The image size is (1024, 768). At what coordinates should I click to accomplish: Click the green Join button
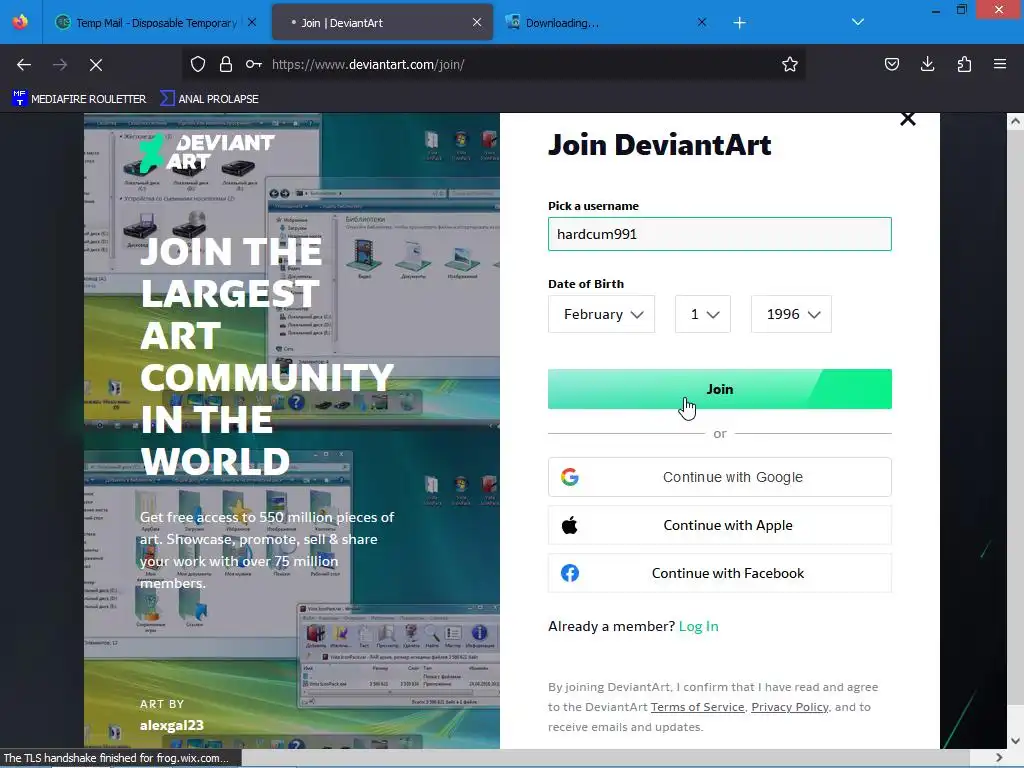click(x=720, y=389)
